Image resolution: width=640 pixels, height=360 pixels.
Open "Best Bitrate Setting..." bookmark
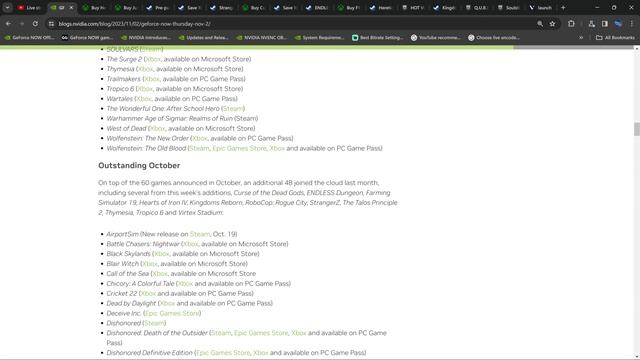(378, 38)
